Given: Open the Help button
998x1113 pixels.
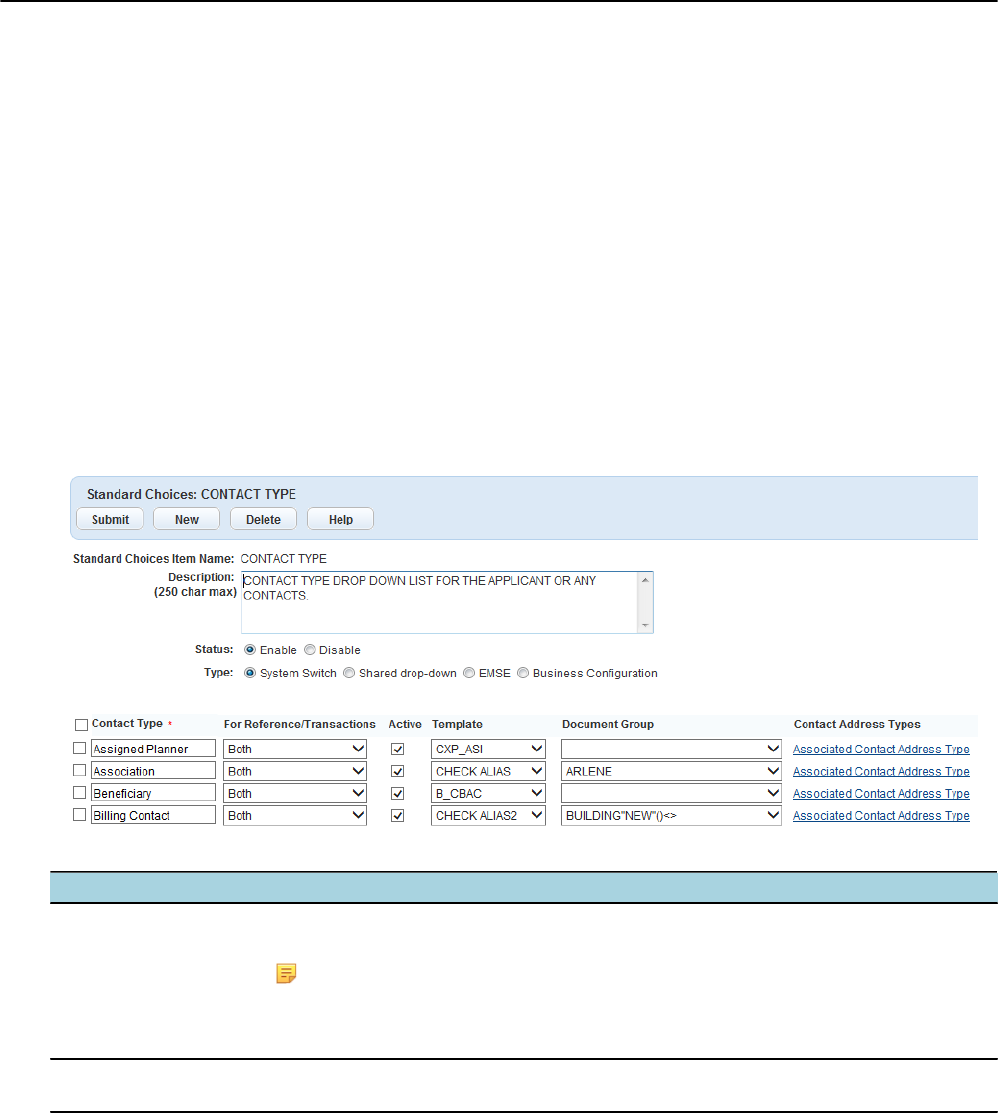Looking at the screenshot, I should 341,519.
